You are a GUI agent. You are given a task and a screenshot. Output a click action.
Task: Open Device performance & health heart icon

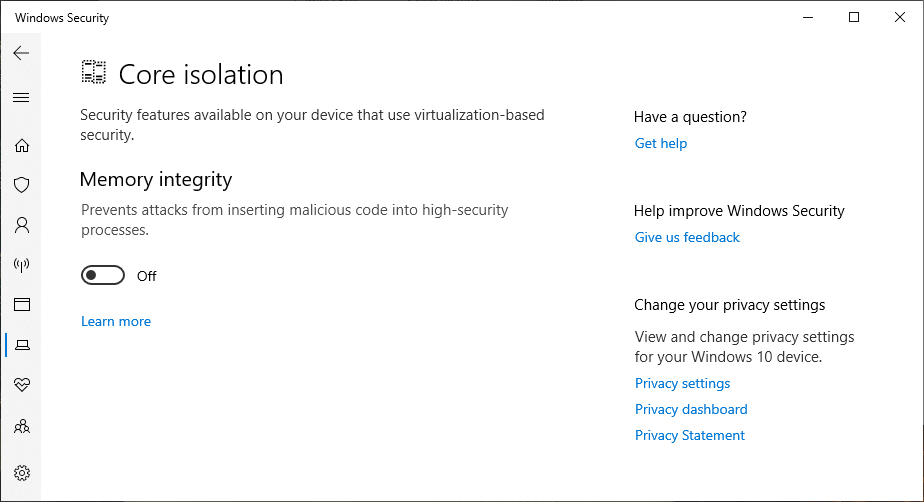pos(21,385)
